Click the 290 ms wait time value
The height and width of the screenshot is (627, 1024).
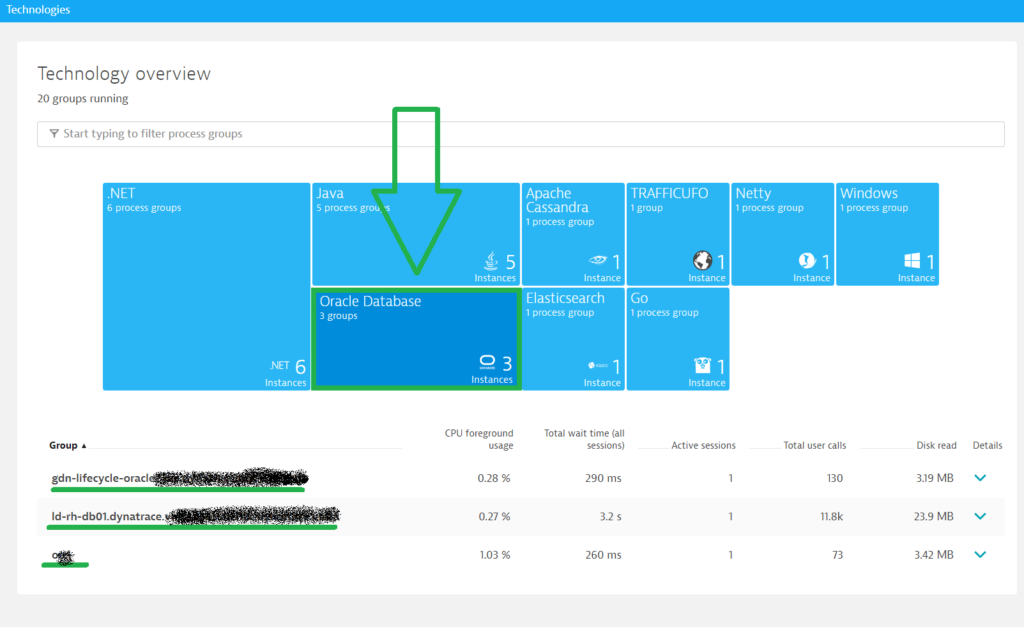coord(603,478)
